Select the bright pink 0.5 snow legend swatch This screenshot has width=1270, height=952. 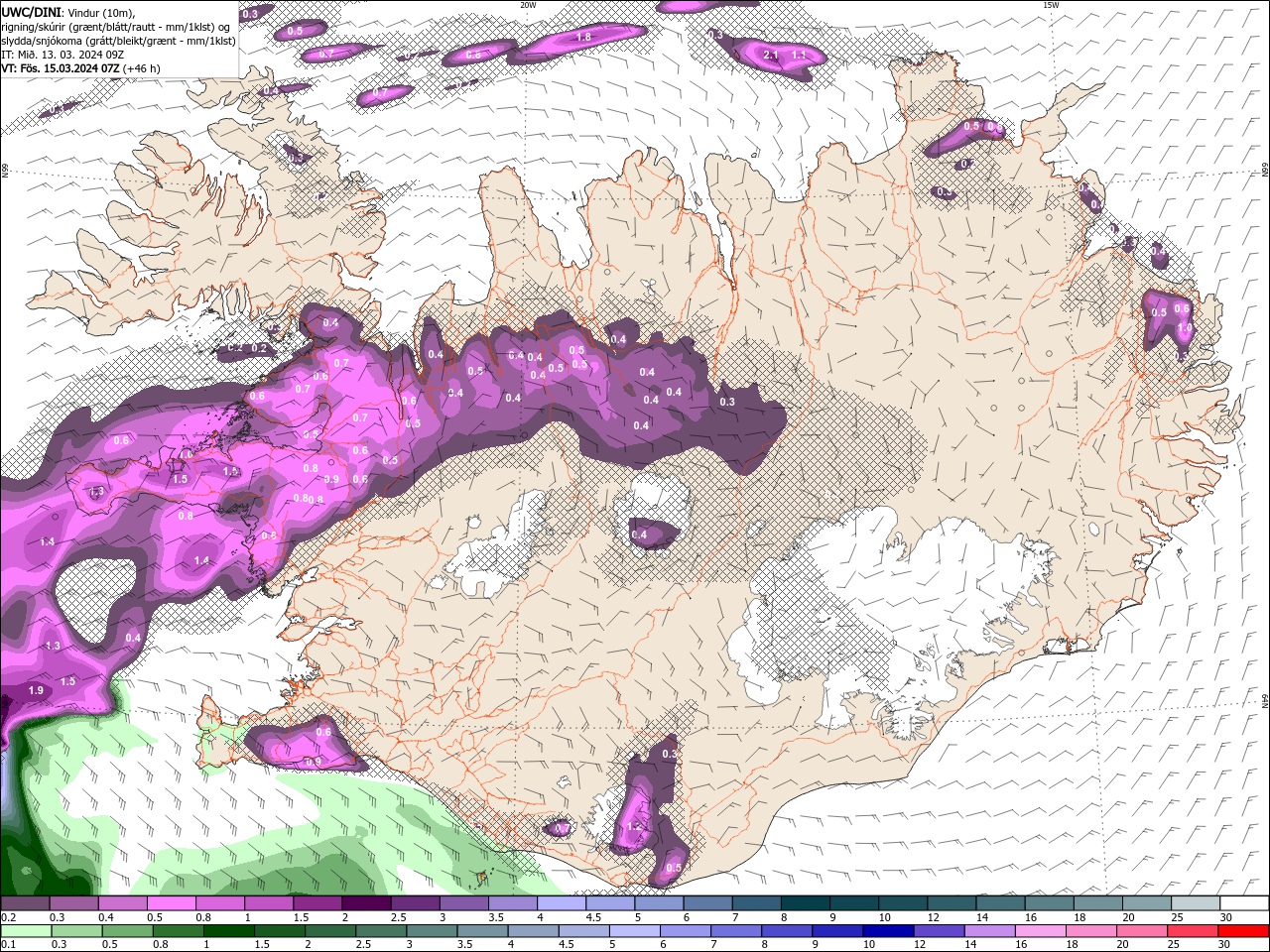[171, 903]
